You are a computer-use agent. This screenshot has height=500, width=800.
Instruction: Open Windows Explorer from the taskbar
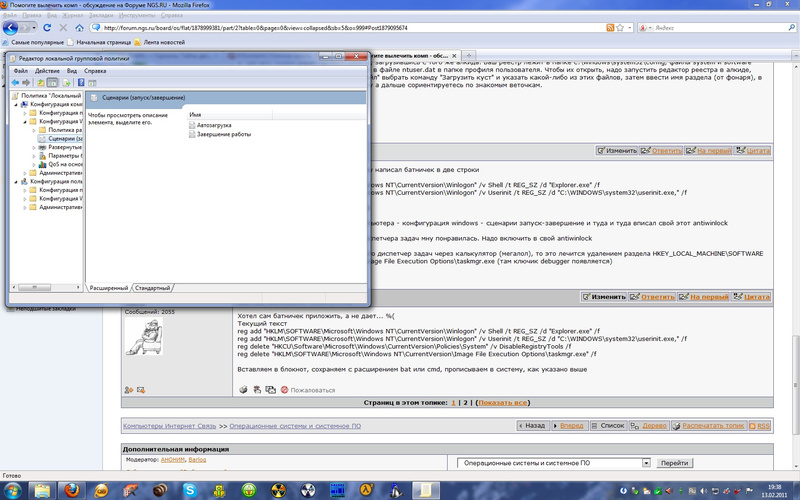(43, 491)
